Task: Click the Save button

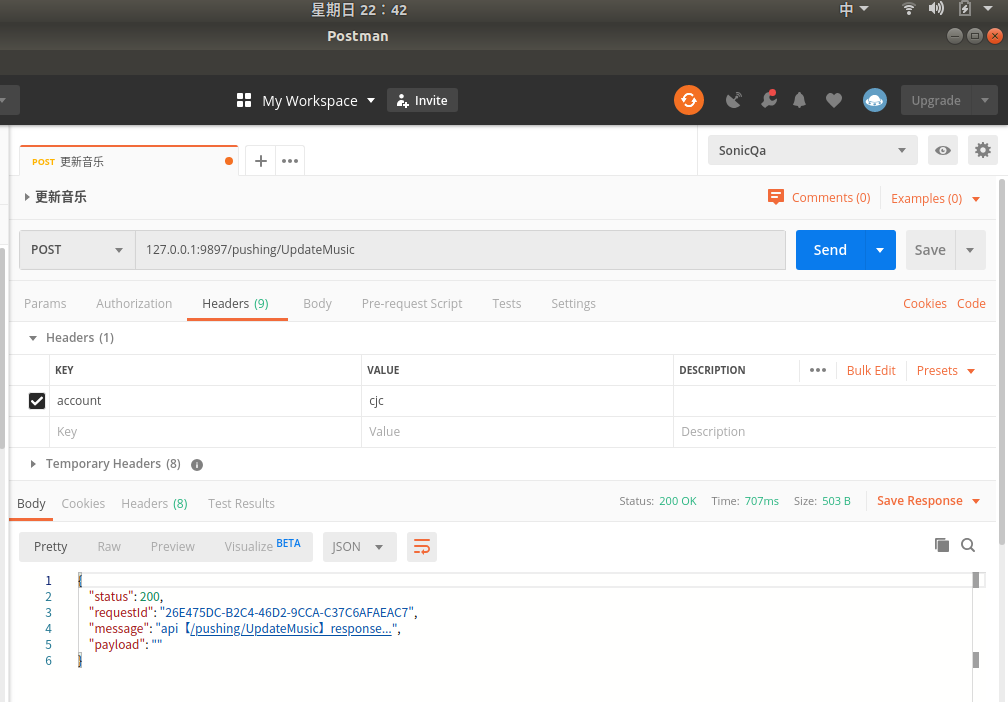Action: click(x=930, y=250)
